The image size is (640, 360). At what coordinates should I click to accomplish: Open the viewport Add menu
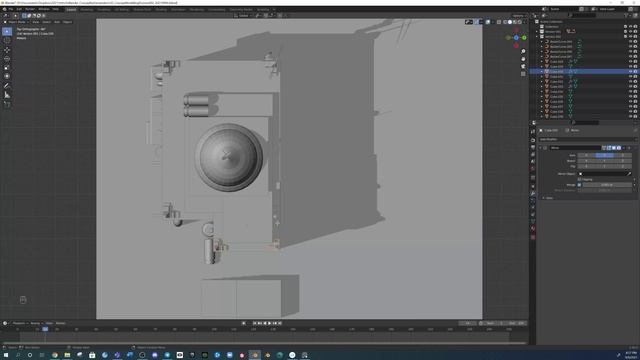[x=57, y=22]
